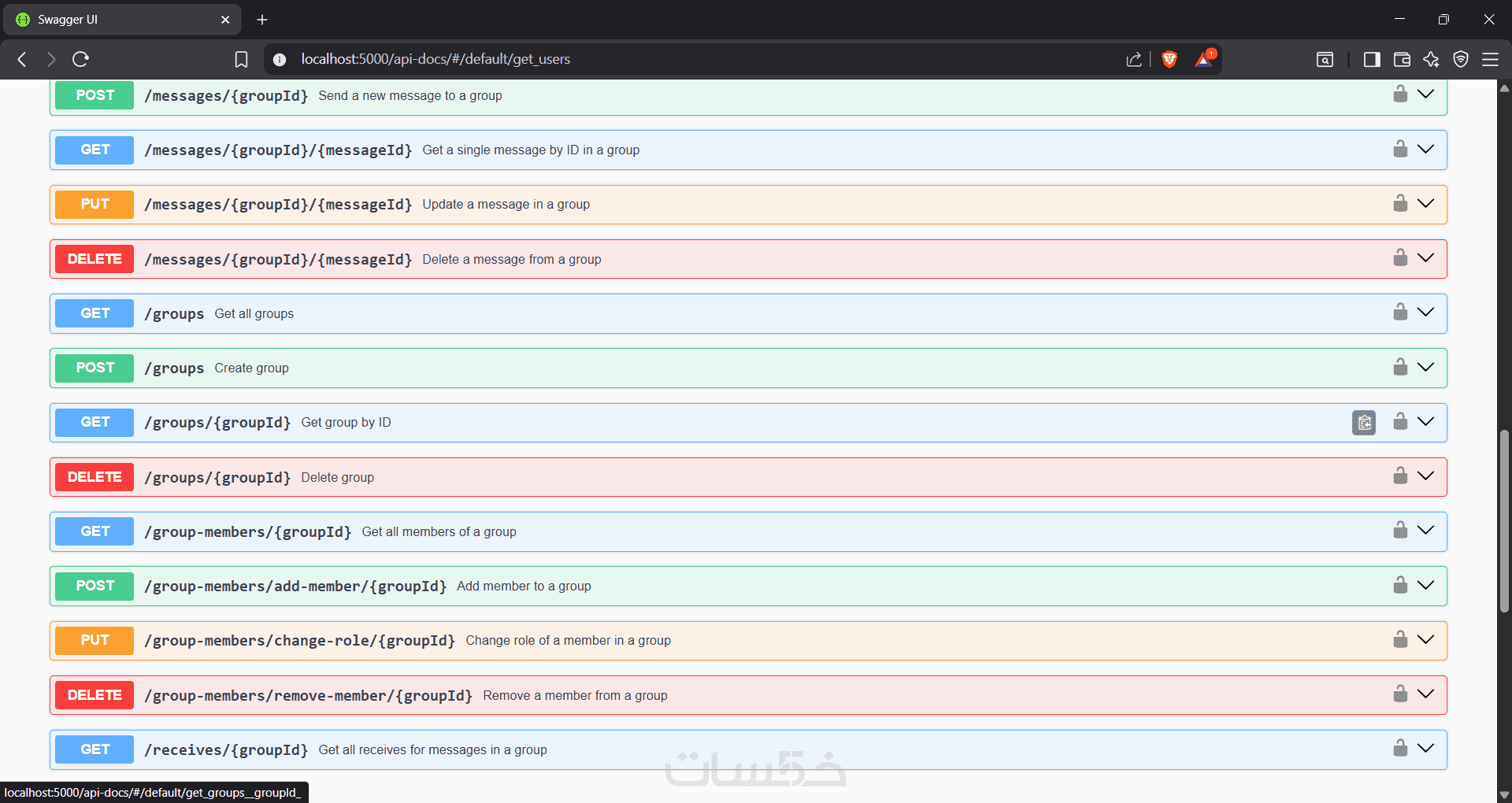Screen dimensions: 1512x803
Task: Open a new browser tab
Action: click(262, 20)
